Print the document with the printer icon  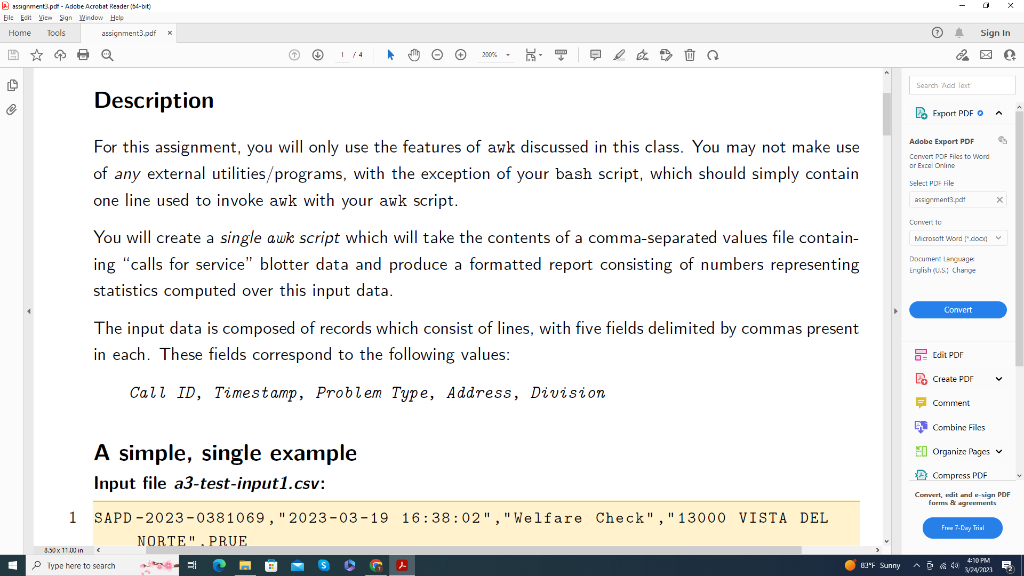(83, 56)
